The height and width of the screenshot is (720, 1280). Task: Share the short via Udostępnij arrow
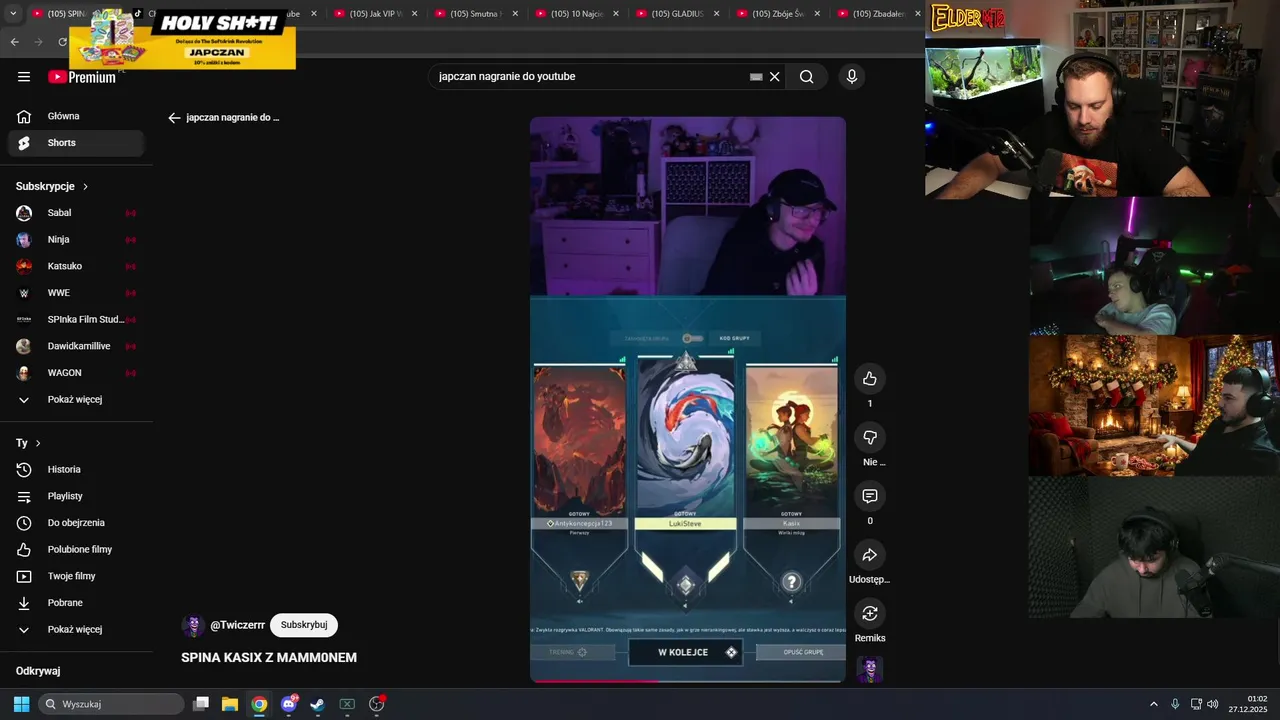(869, 555)
